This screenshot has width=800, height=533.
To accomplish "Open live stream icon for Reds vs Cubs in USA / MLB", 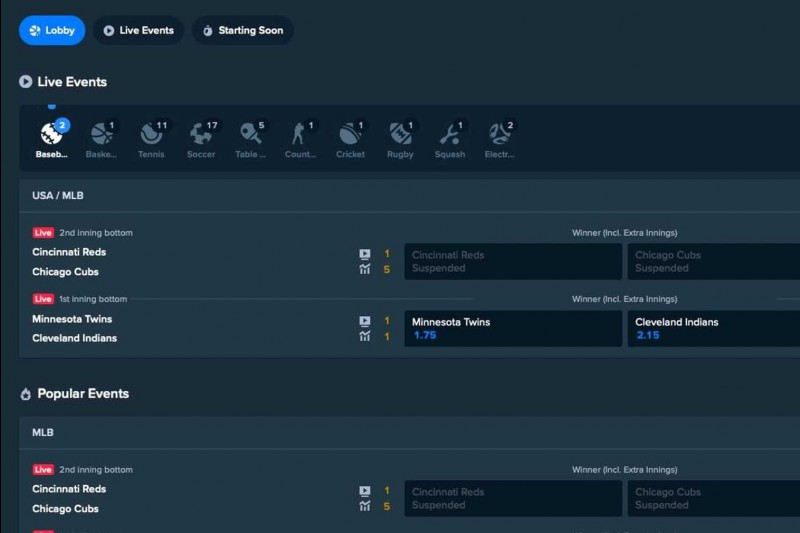I will (365, 253).
